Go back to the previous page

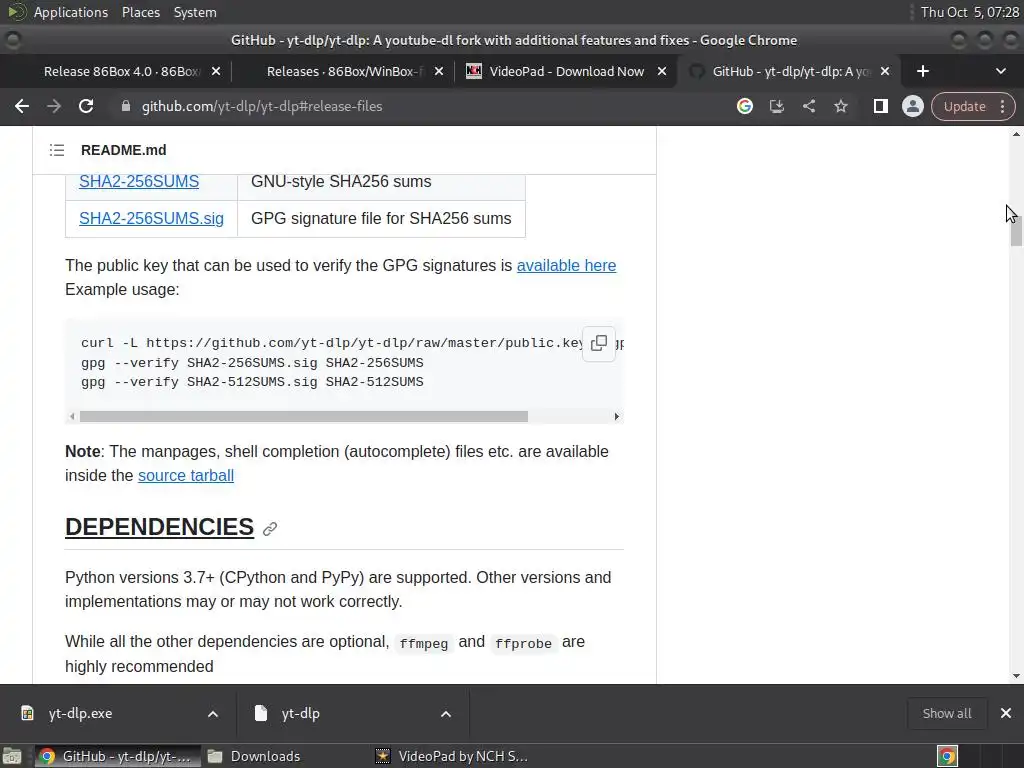pos(22,106)
